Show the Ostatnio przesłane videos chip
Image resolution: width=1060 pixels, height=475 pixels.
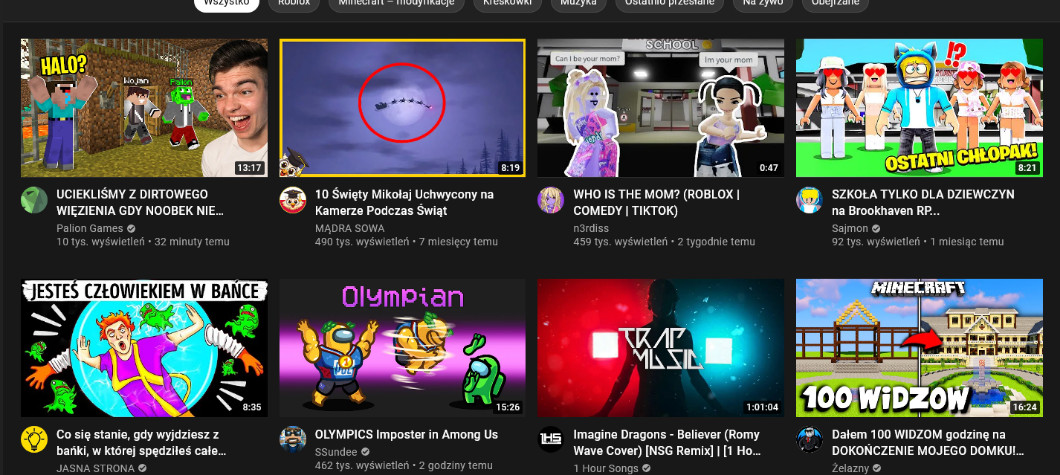pyautogui.click(x=673, y=4)
